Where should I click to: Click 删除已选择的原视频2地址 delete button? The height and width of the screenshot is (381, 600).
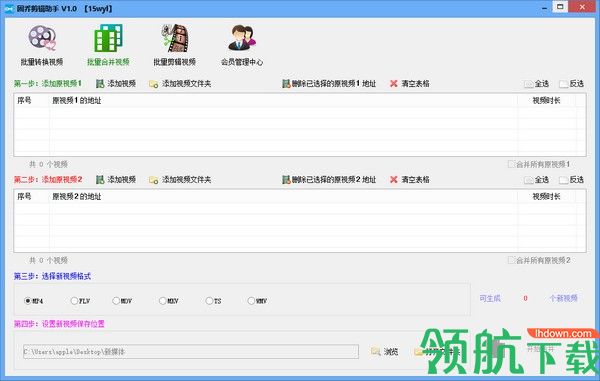click(329, 179)
